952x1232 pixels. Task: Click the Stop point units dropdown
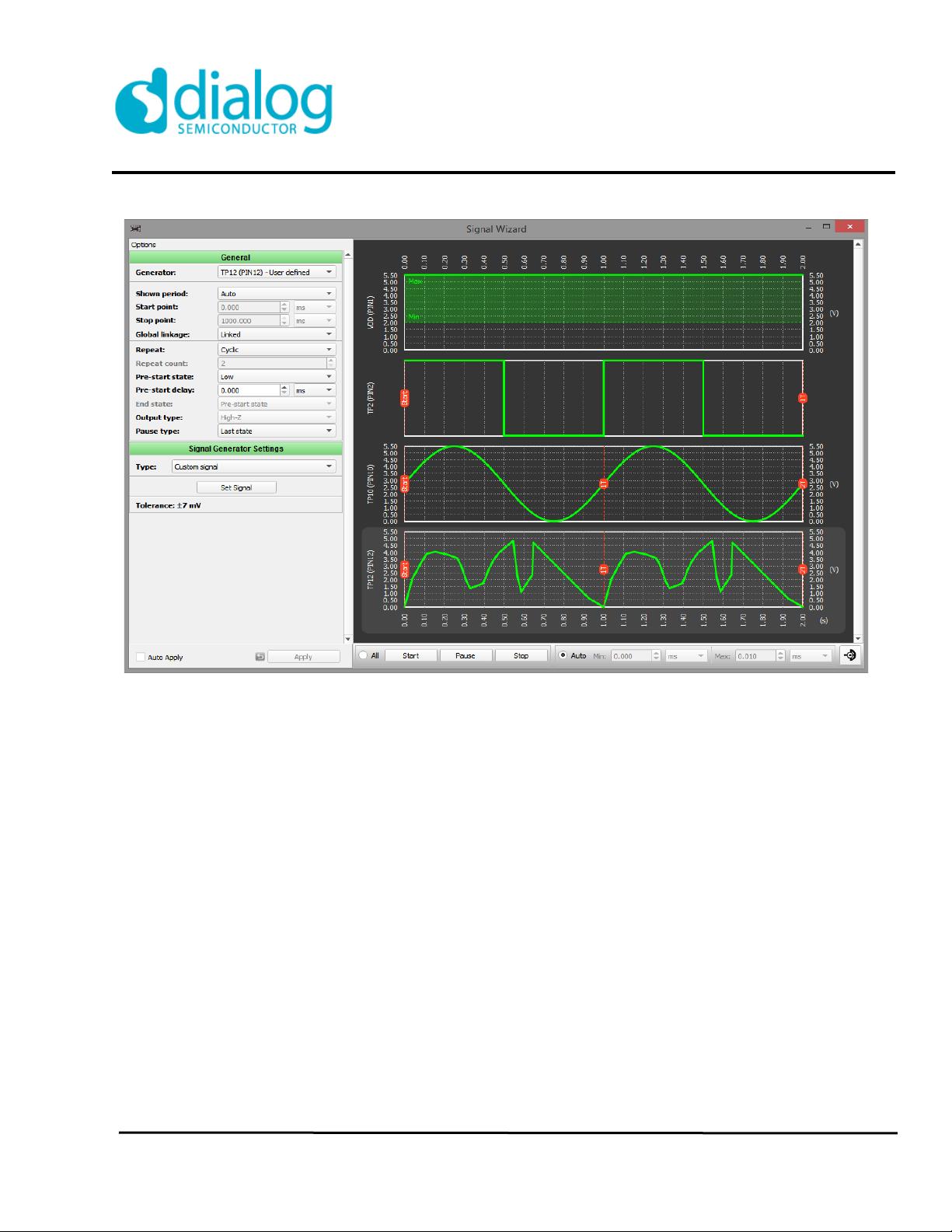(314, 320)
